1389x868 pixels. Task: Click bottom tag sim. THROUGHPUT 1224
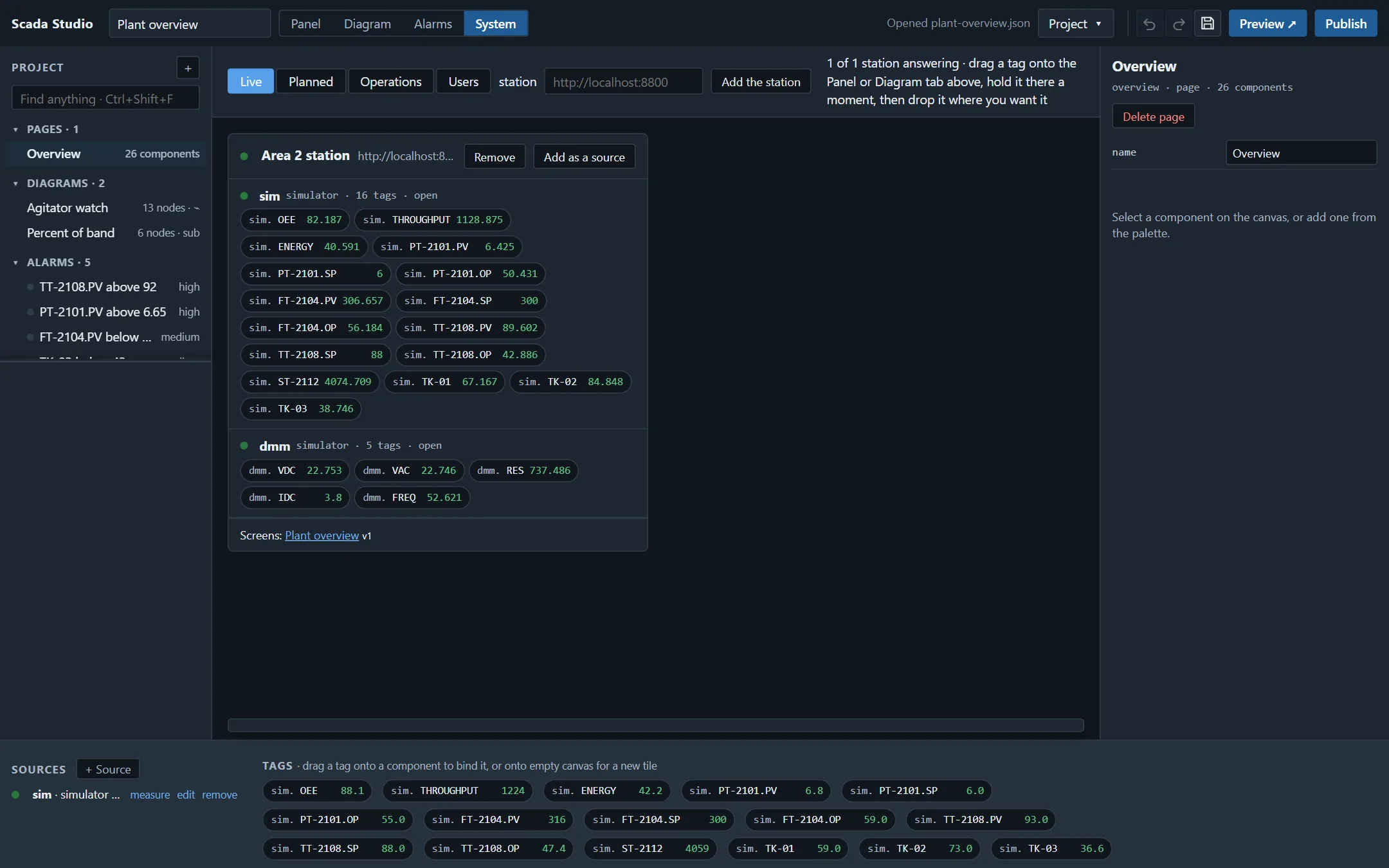(458, 791)
